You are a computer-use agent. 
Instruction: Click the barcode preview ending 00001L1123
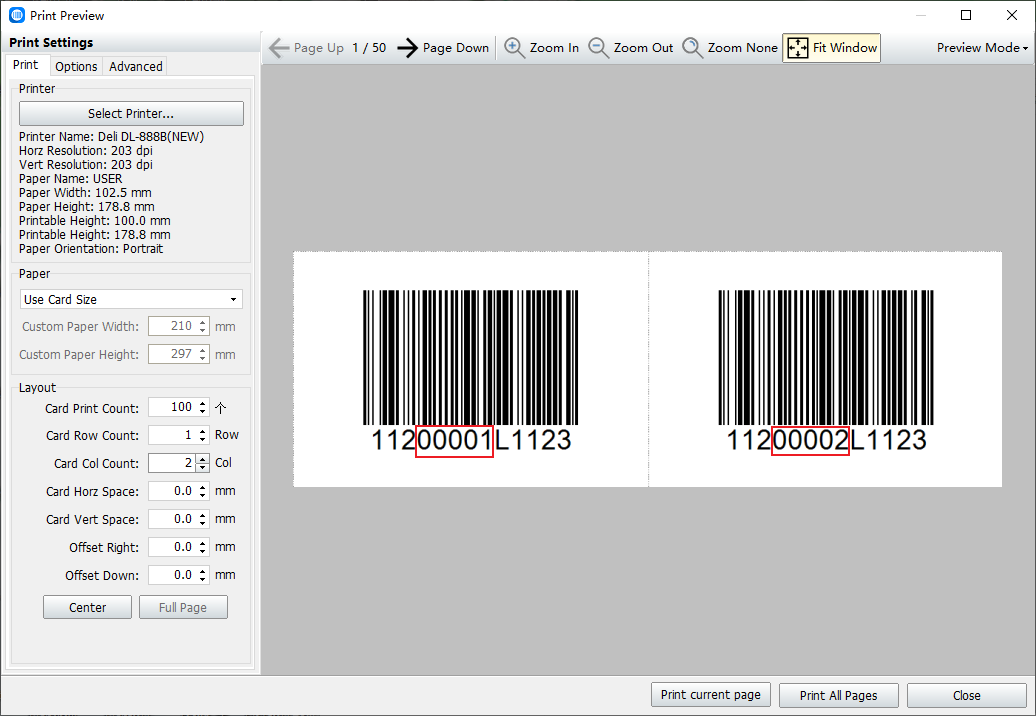tap(470, 371)
